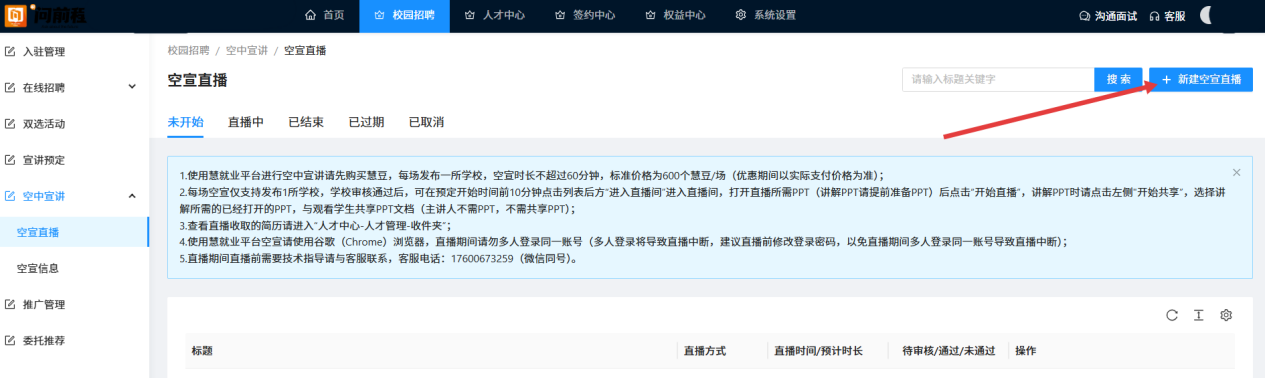Switch to the 直播中 tab
This screenshot has height=378, width=1265.
click(x=246, y=122)
